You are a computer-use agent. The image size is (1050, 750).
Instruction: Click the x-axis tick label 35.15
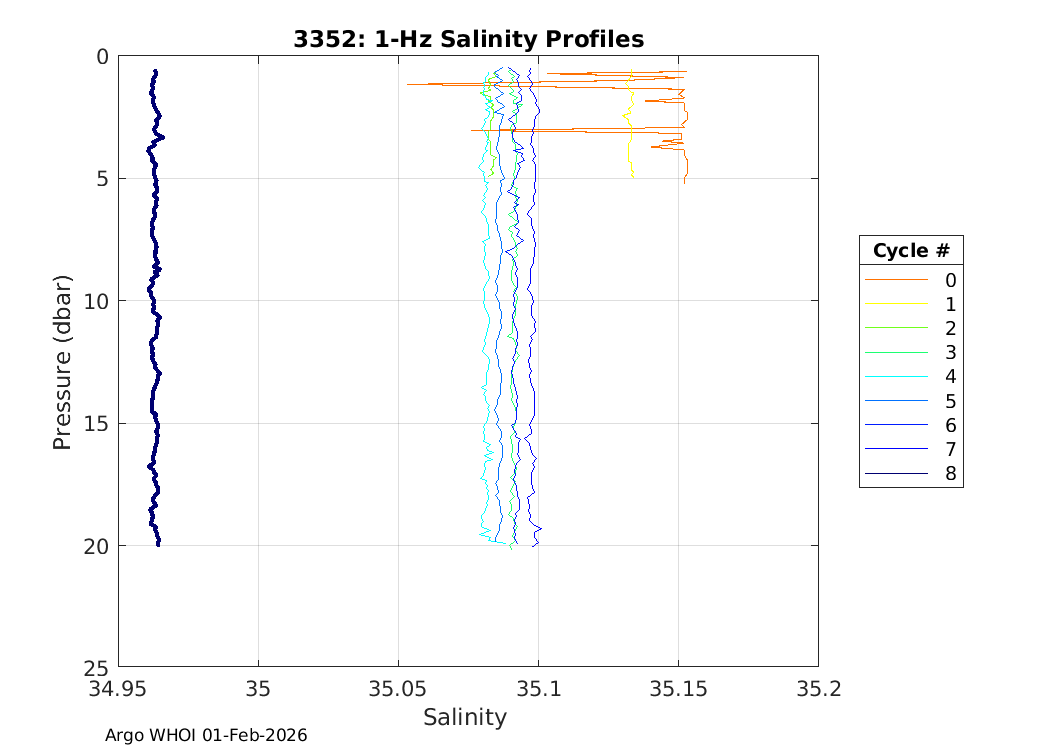[678, 689]
